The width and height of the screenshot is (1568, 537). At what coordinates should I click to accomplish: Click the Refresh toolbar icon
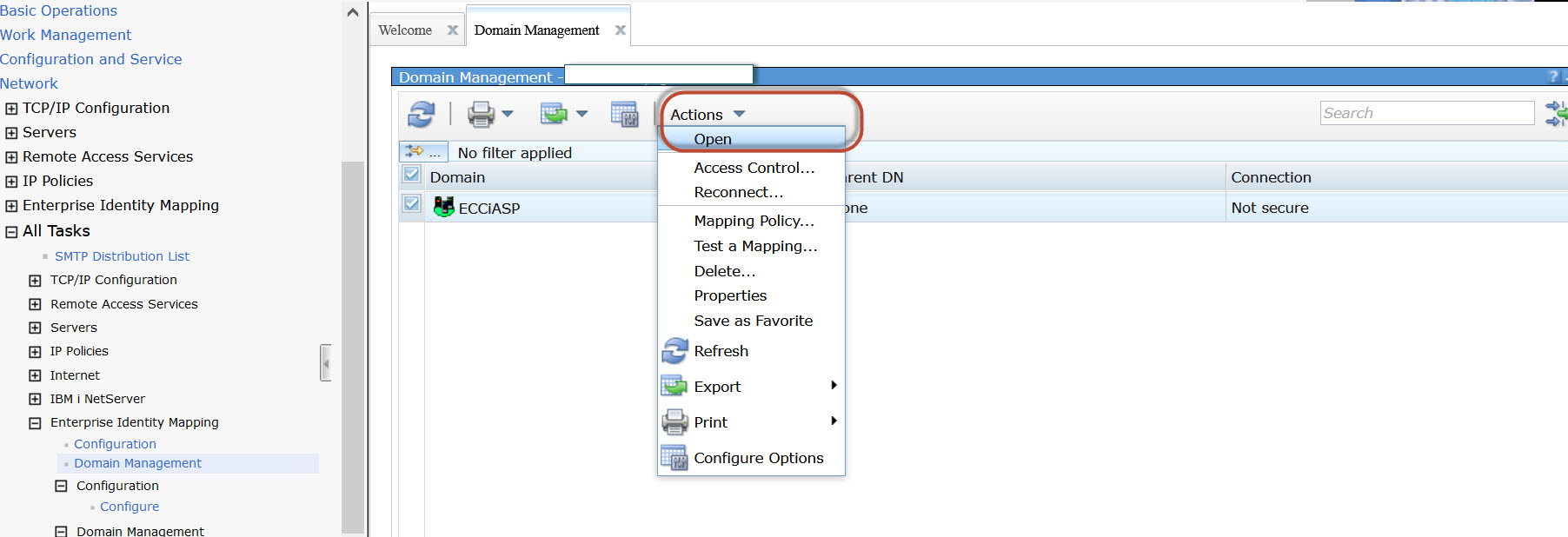click(x=422, y=114)
